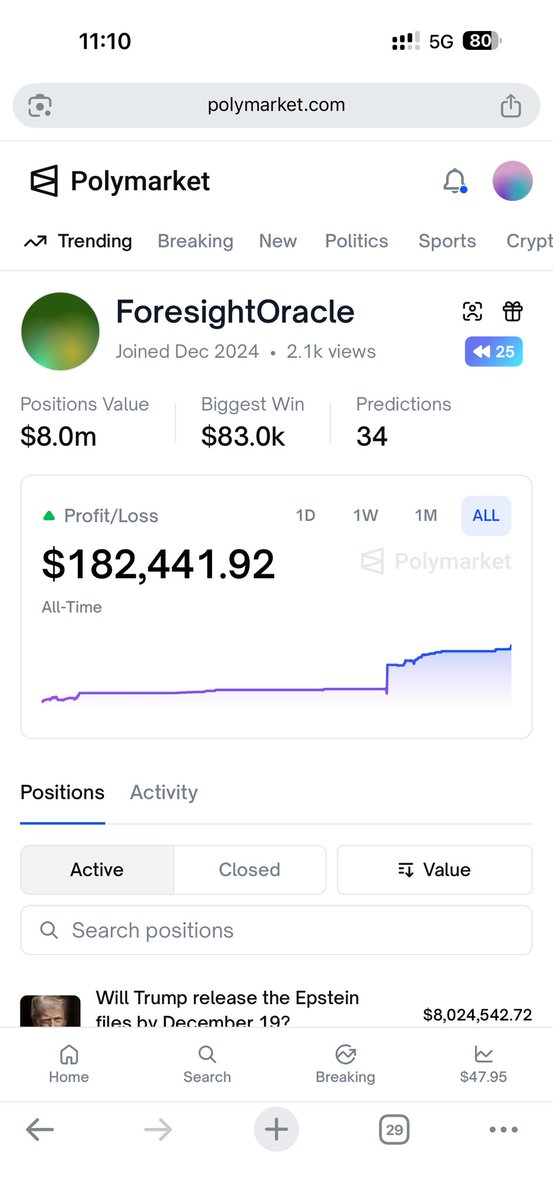This screenshot has width=553, height=1200.
Task: Tap the browser back arrow
Action: tap(40, 1130)
